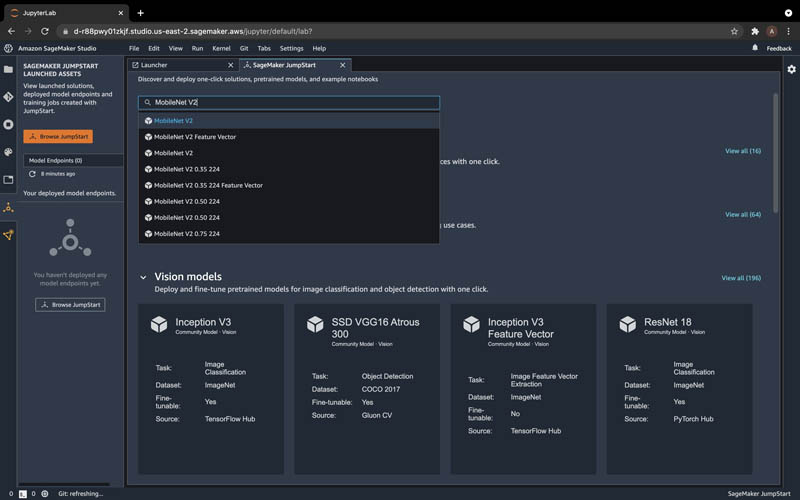
Task: Click the Inception V3 Feature Vector cube icon
Action: (x=471, y=324)
